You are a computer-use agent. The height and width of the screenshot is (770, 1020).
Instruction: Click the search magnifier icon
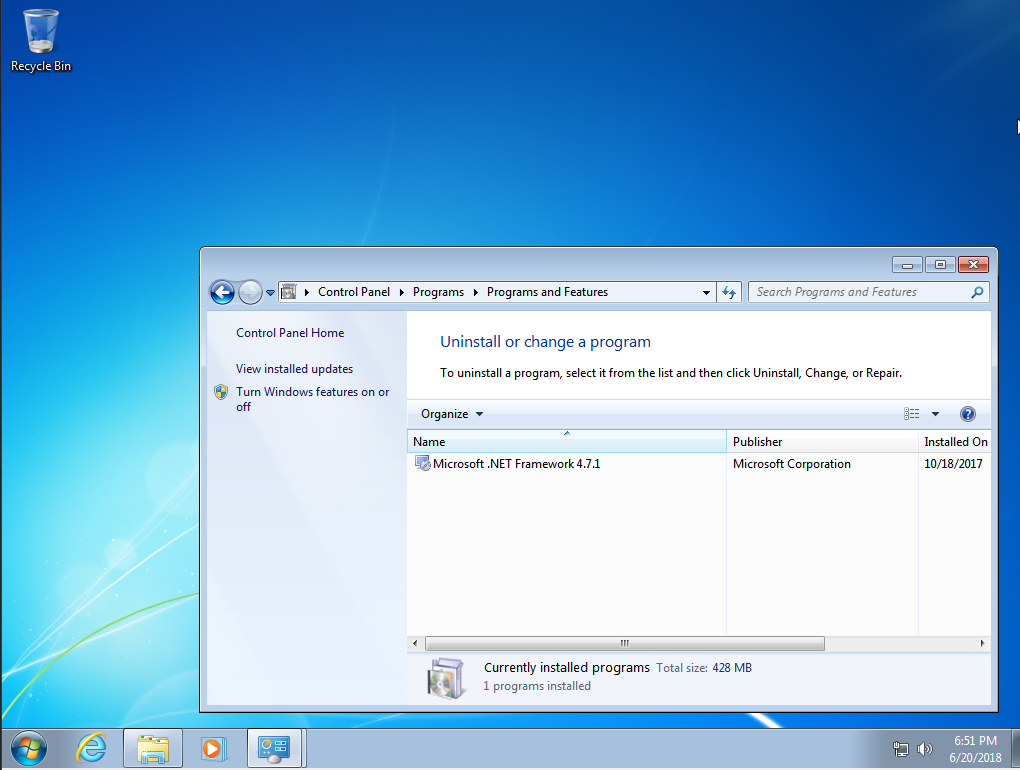(977, 292)
